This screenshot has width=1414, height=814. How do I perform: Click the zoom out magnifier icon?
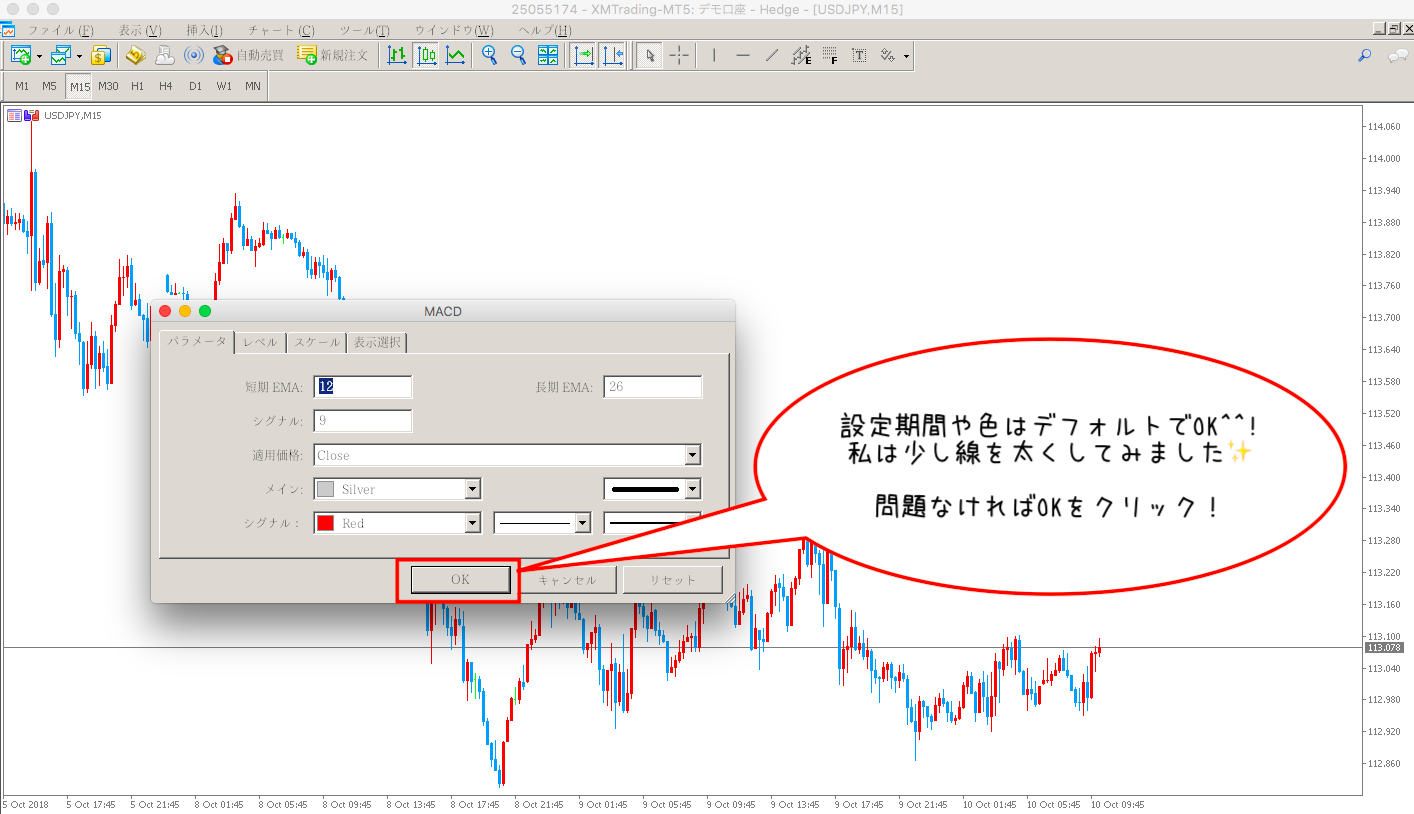click(518, 55)
